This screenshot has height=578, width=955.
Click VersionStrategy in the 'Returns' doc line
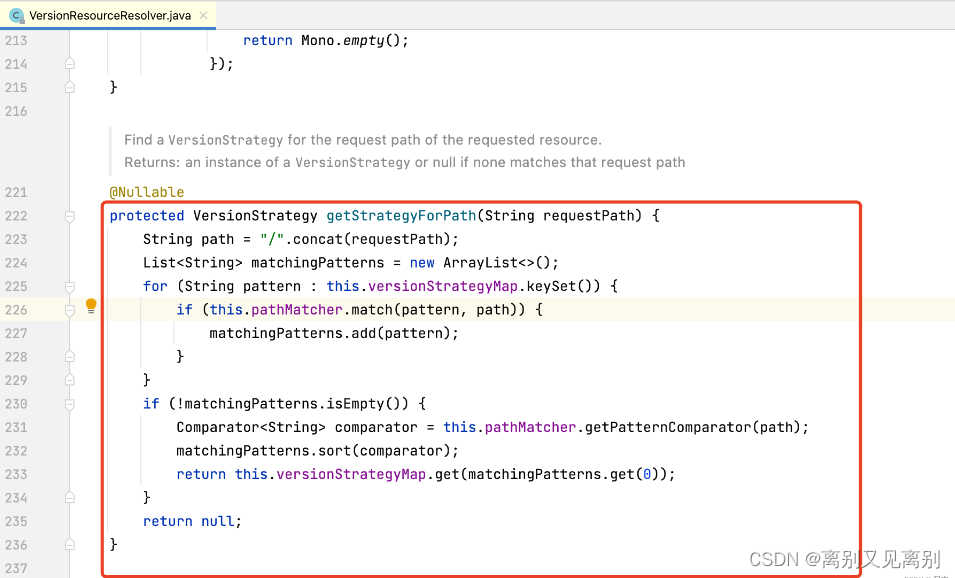pos(353,163)
